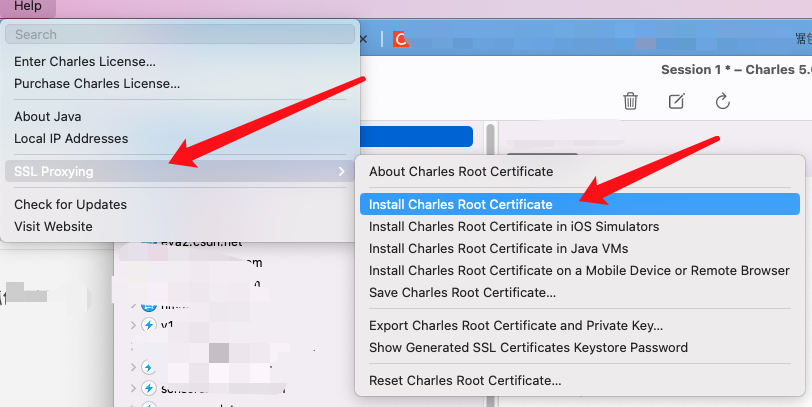Click the Help menu Search field
The image size is (812, 407).
point(180,35)
